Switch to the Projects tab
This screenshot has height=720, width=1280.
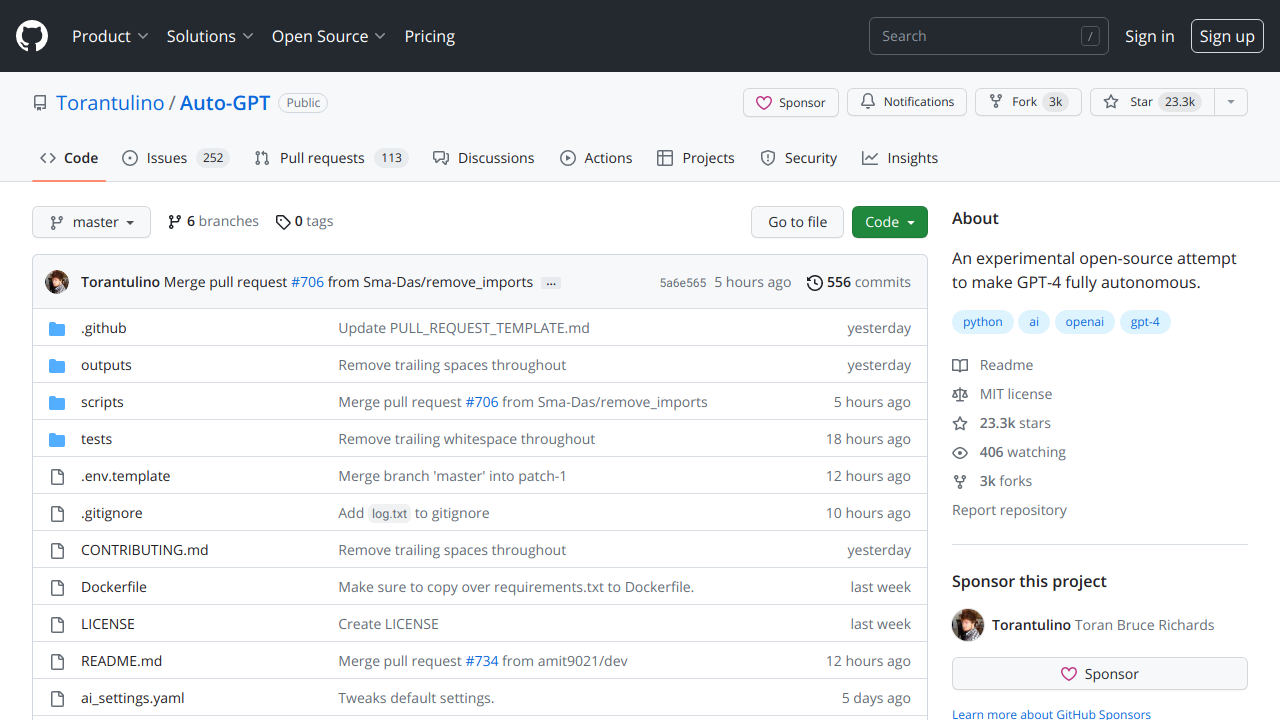coord(696,158)
